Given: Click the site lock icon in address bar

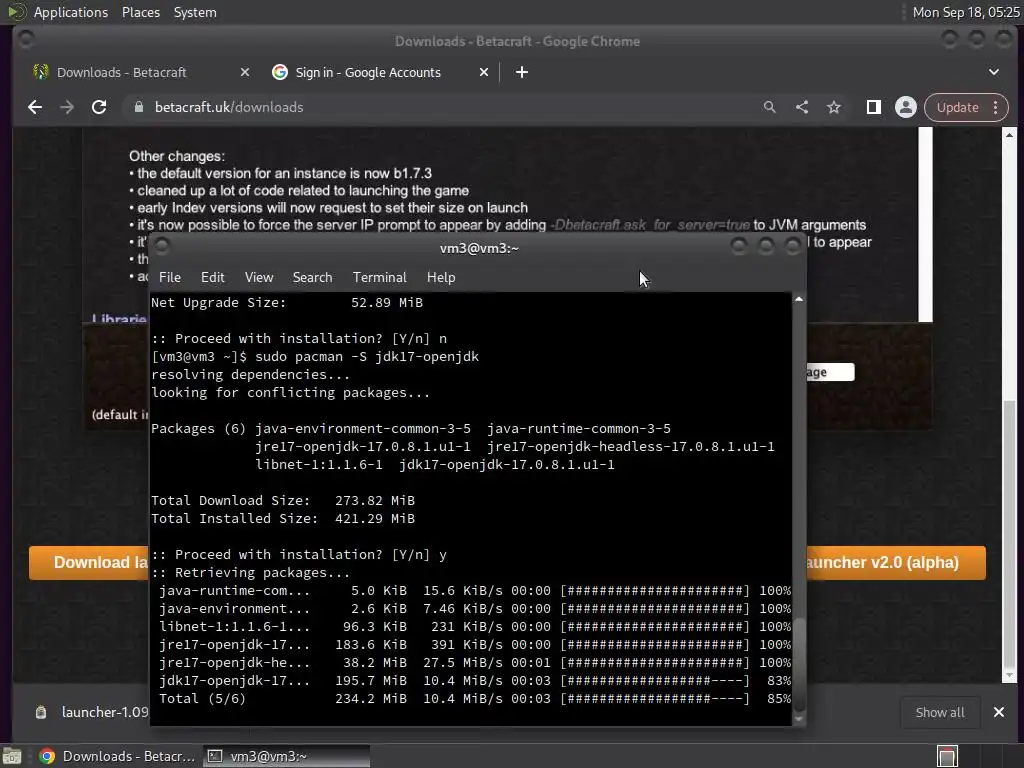Looking at the screenshot, I should (x=138, y=107).
